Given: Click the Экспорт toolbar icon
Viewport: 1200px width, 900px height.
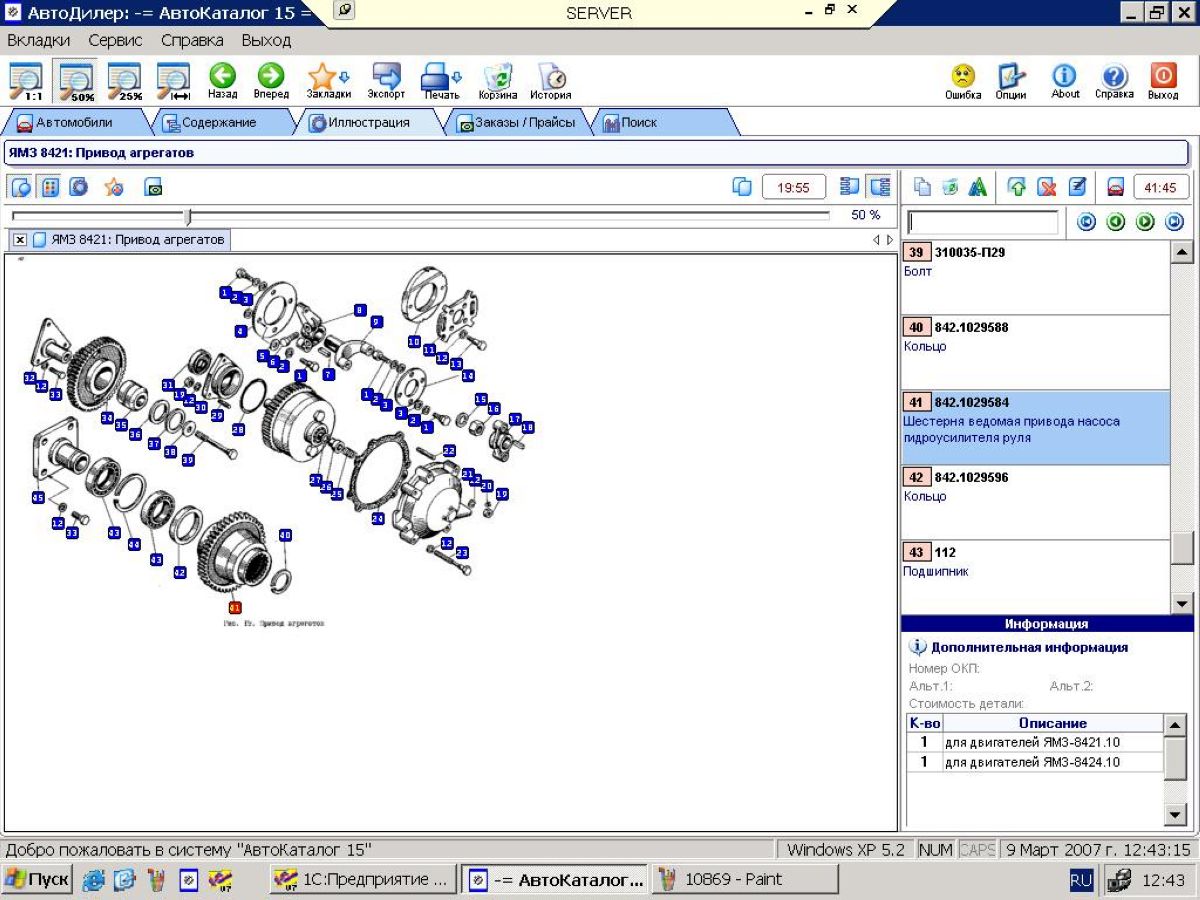Looking at the screenshot, I should pyautogui.click(x=386, y=81).
